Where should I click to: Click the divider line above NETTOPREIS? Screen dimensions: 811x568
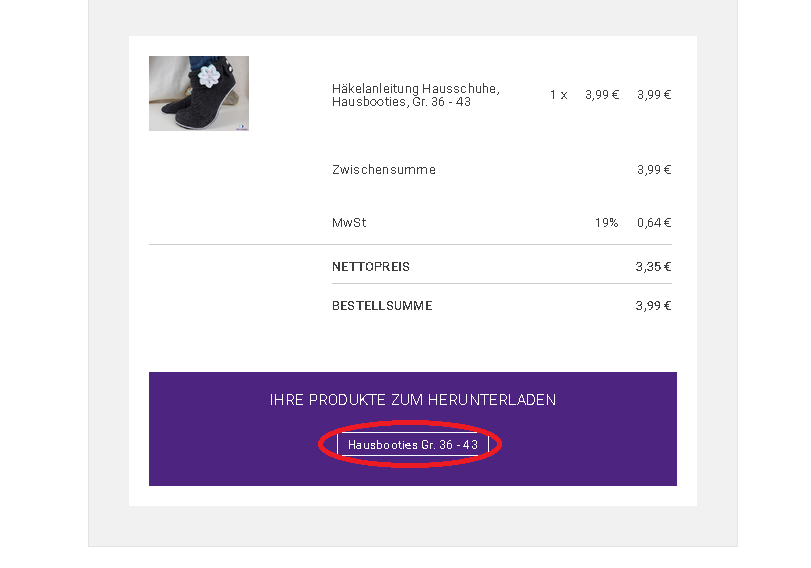pyautogui.click(x=410, y=244)
